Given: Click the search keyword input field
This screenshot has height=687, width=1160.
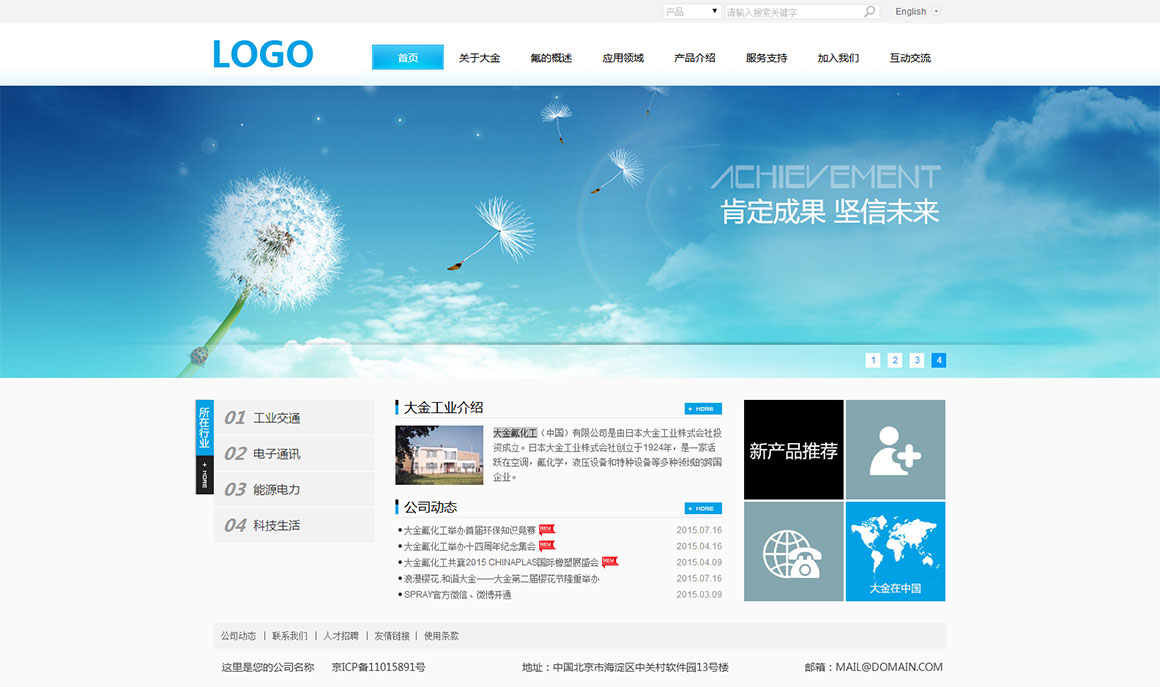Looking at the screenshot, I should point(792,12).
